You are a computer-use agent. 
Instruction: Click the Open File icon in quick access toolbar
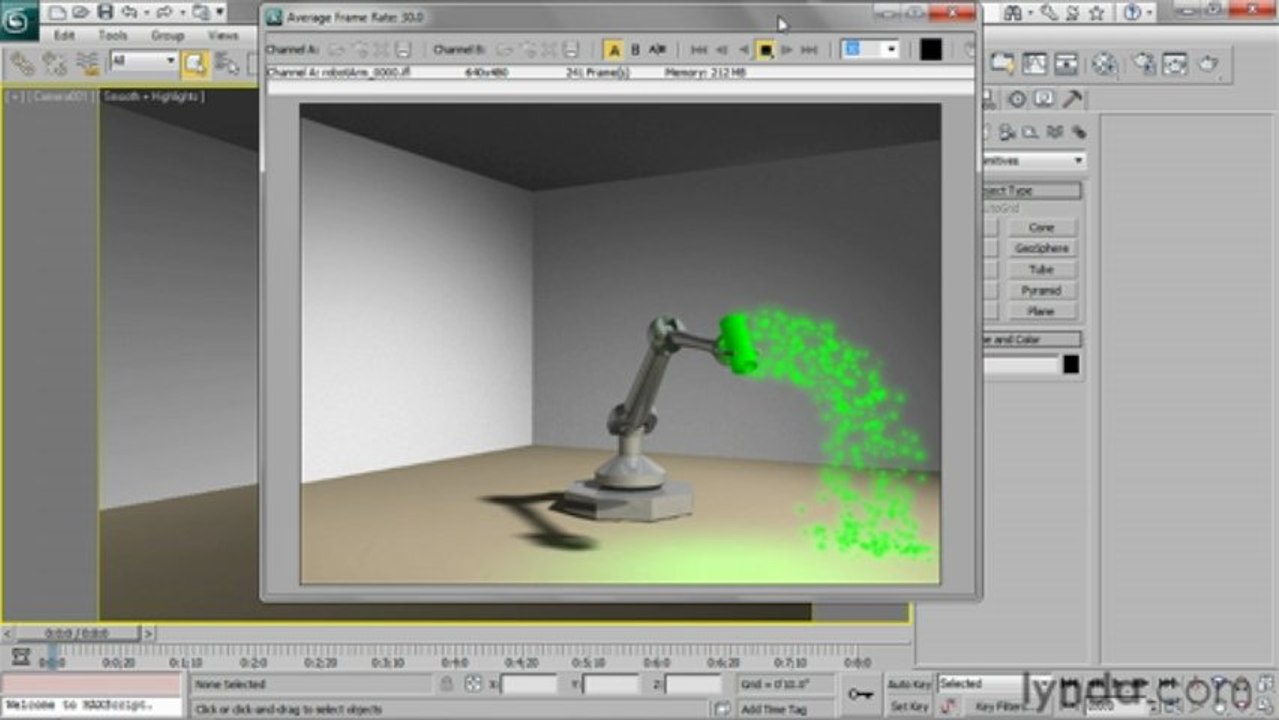[81, 13]
